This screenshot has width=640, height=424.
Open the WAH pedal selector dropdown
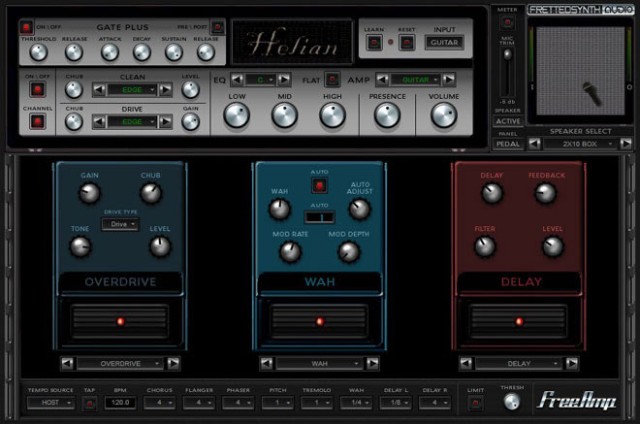pos(320,363)
